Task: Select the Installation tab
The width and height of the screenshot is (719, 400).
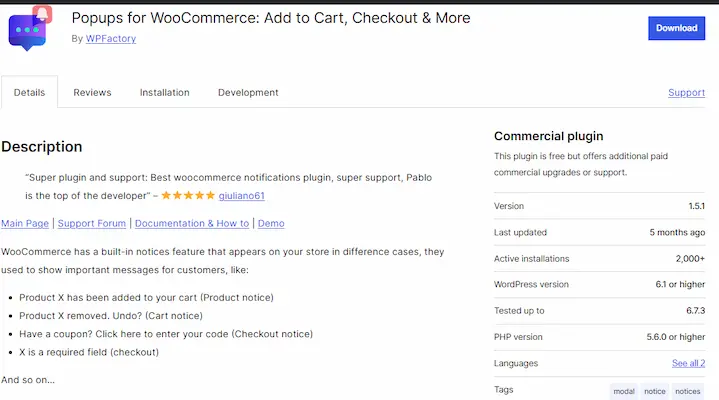Action: [x=165, y=93]
